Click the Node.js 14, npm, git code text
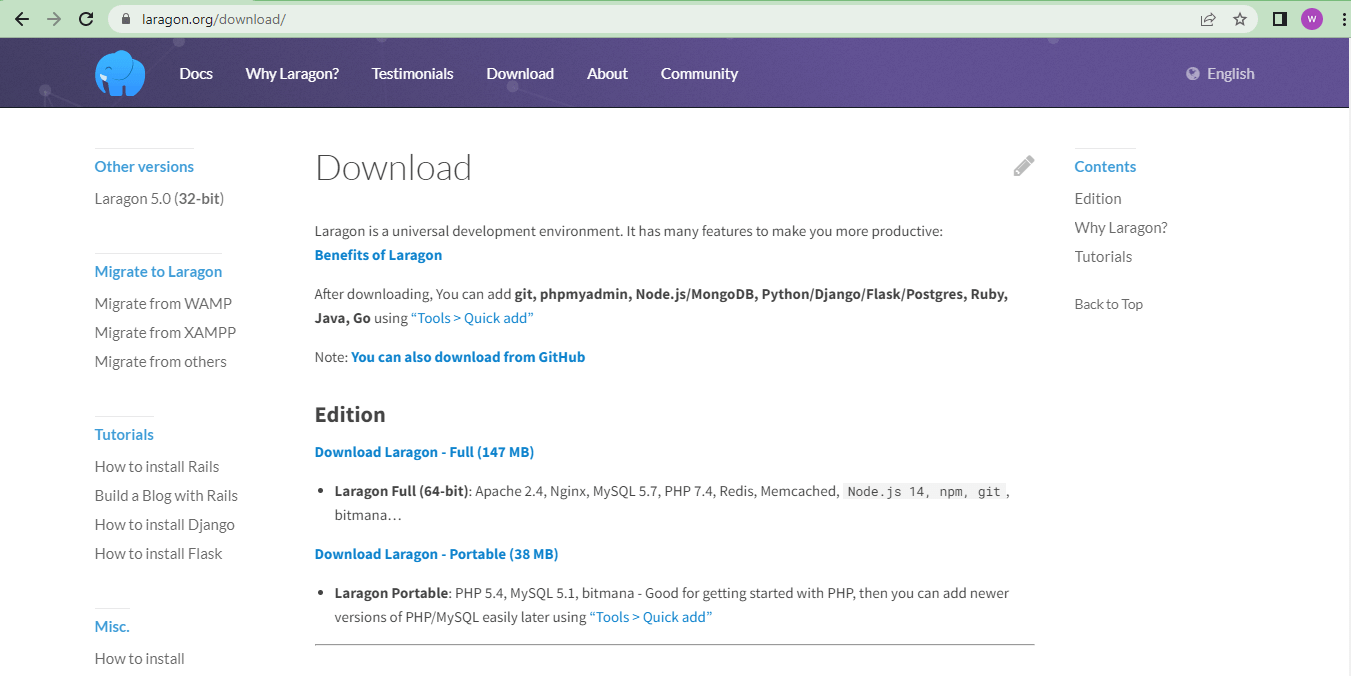The image size is (1351, 676). pos(924,492)
